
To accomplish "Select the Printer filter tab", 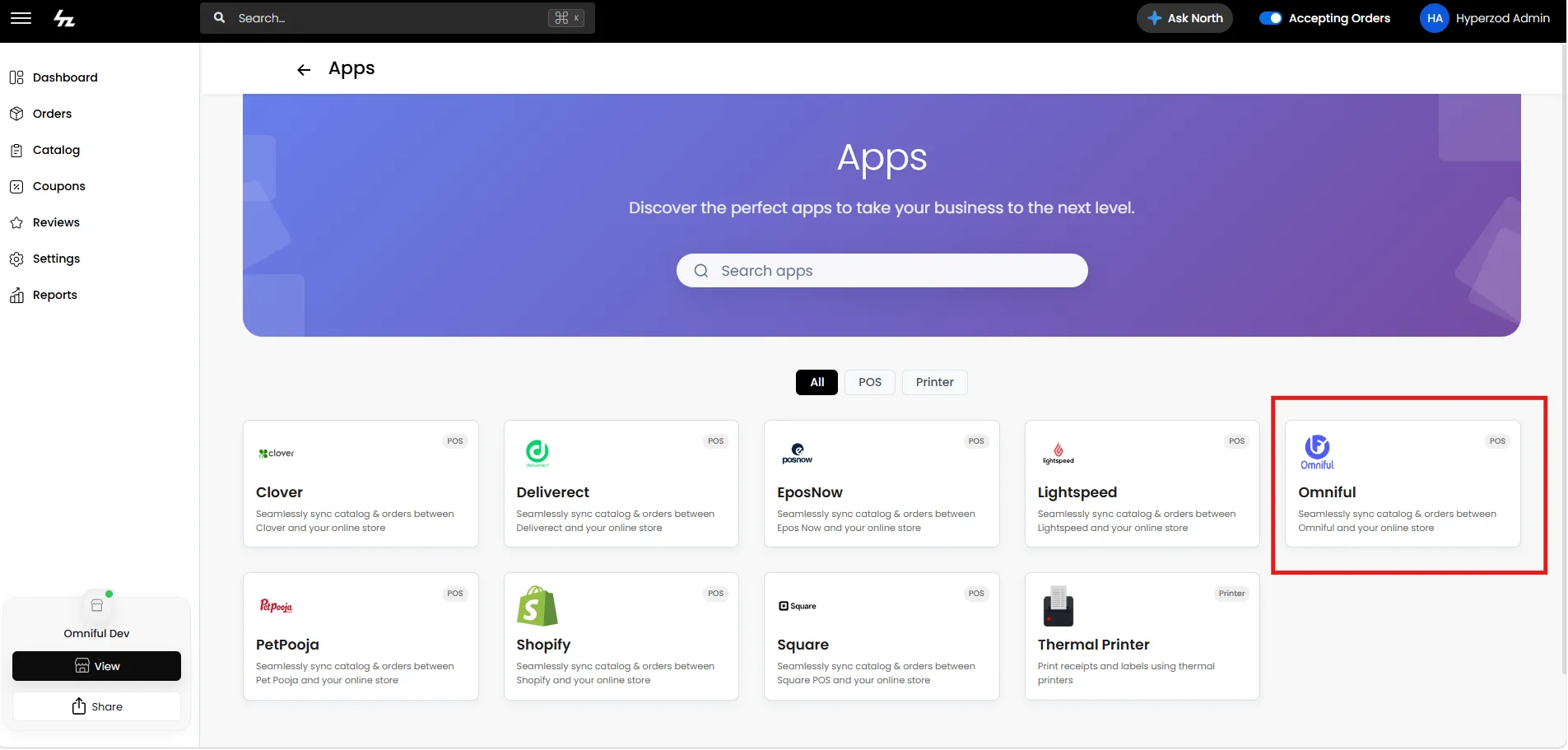I will (x=934, y=382).
